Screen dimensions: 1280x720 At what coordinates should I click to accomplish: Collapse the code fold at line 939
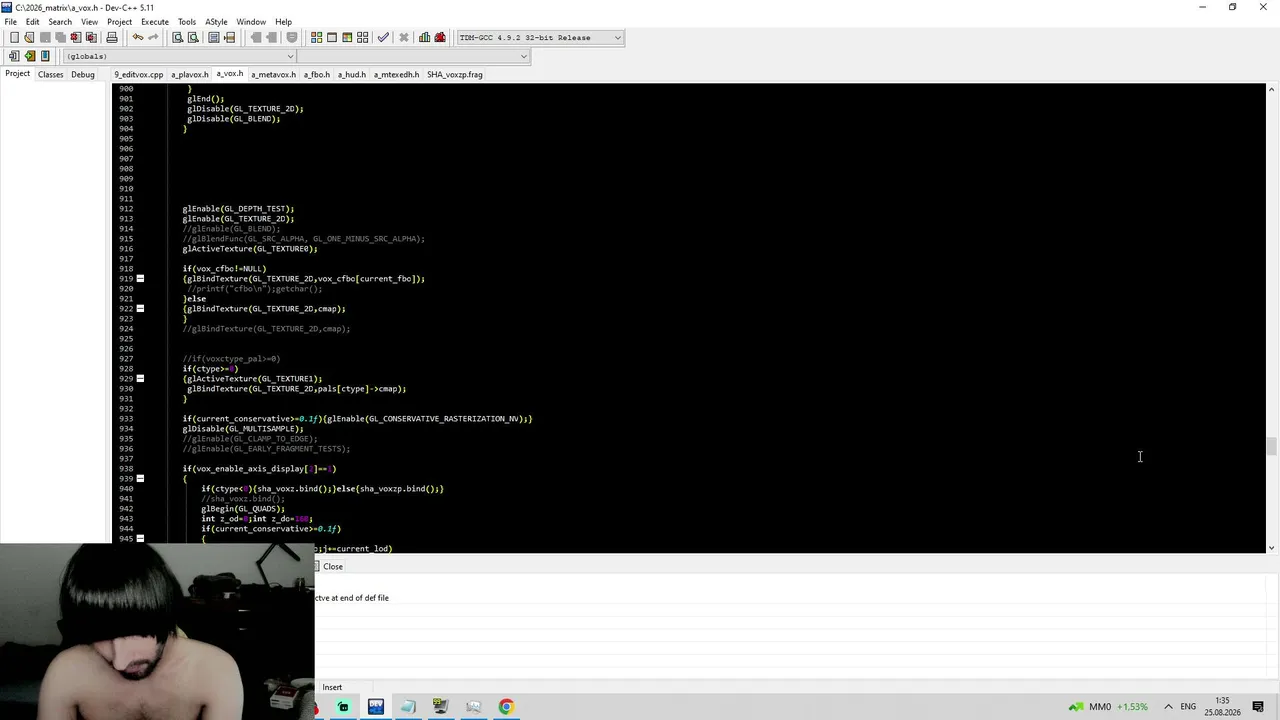tap(140, 478)
